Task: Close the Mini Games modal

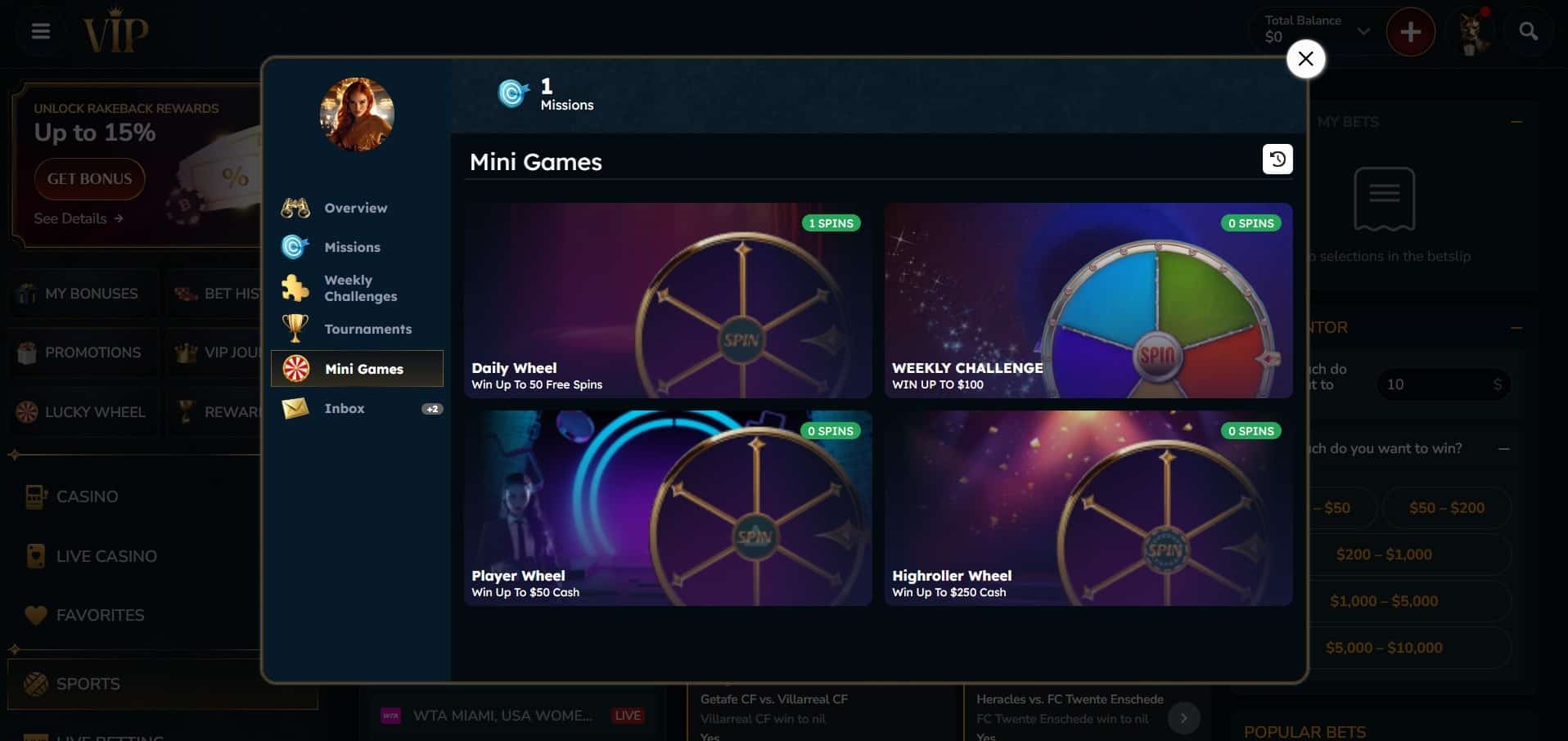Action: tap(1305, 59)
